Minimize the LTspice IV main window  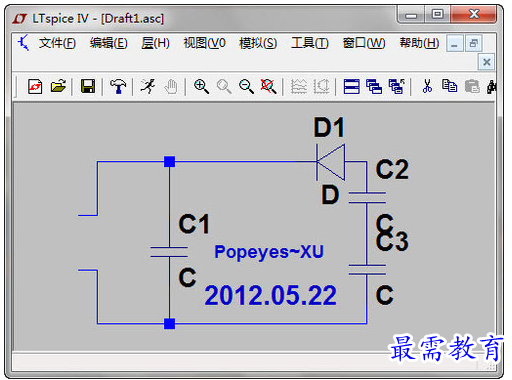(411, 15)
